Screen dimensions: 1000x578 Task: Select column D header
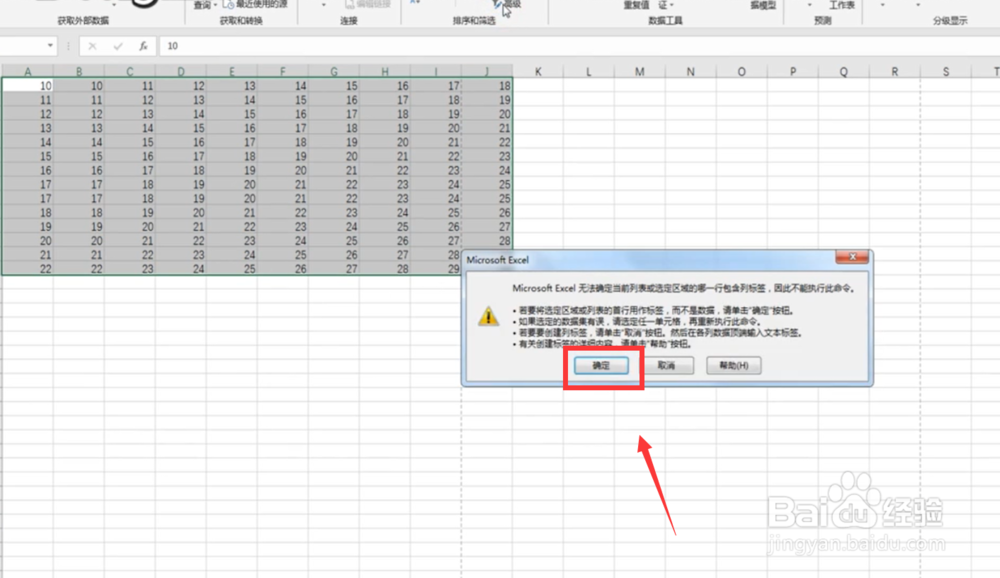tap(180, 71)
